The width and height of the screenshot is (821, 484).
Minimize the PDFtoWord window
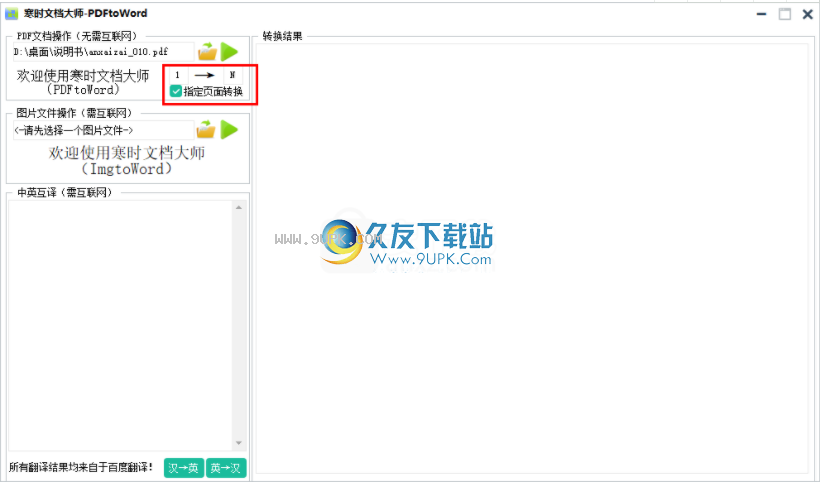[x=762, y=14]
